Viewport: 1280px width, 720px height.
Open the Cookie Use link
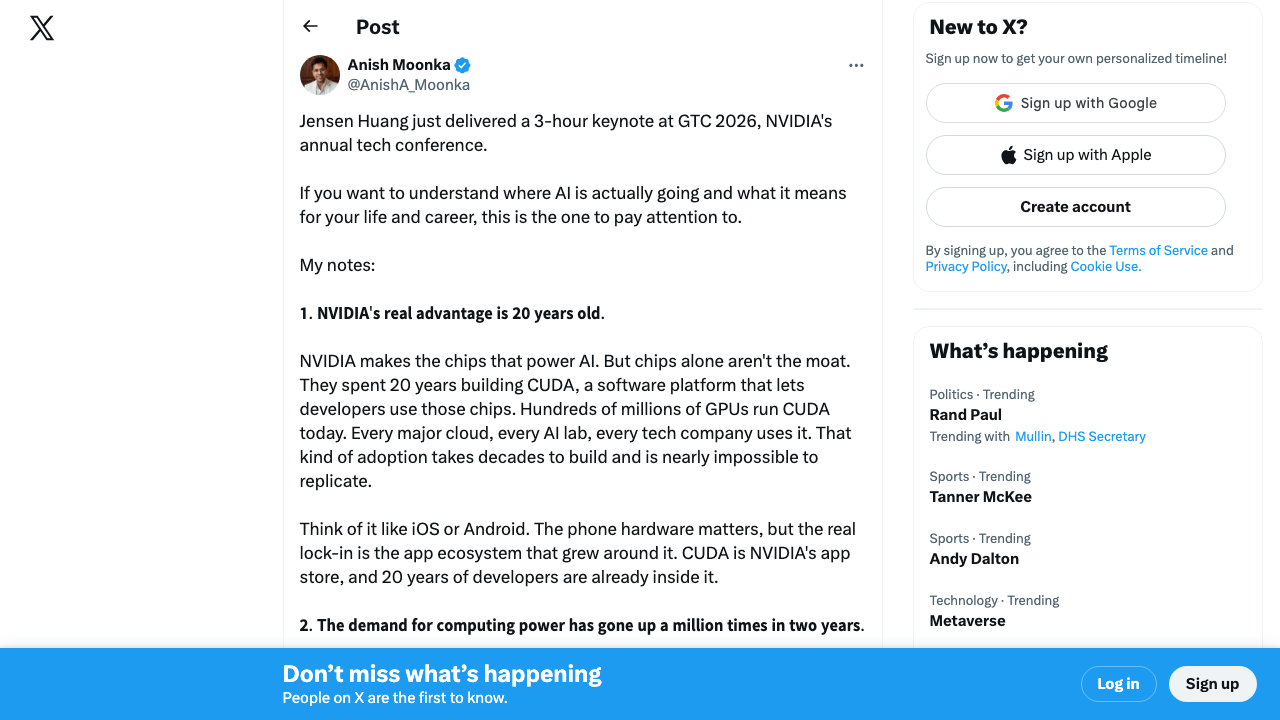[1105, 266]
